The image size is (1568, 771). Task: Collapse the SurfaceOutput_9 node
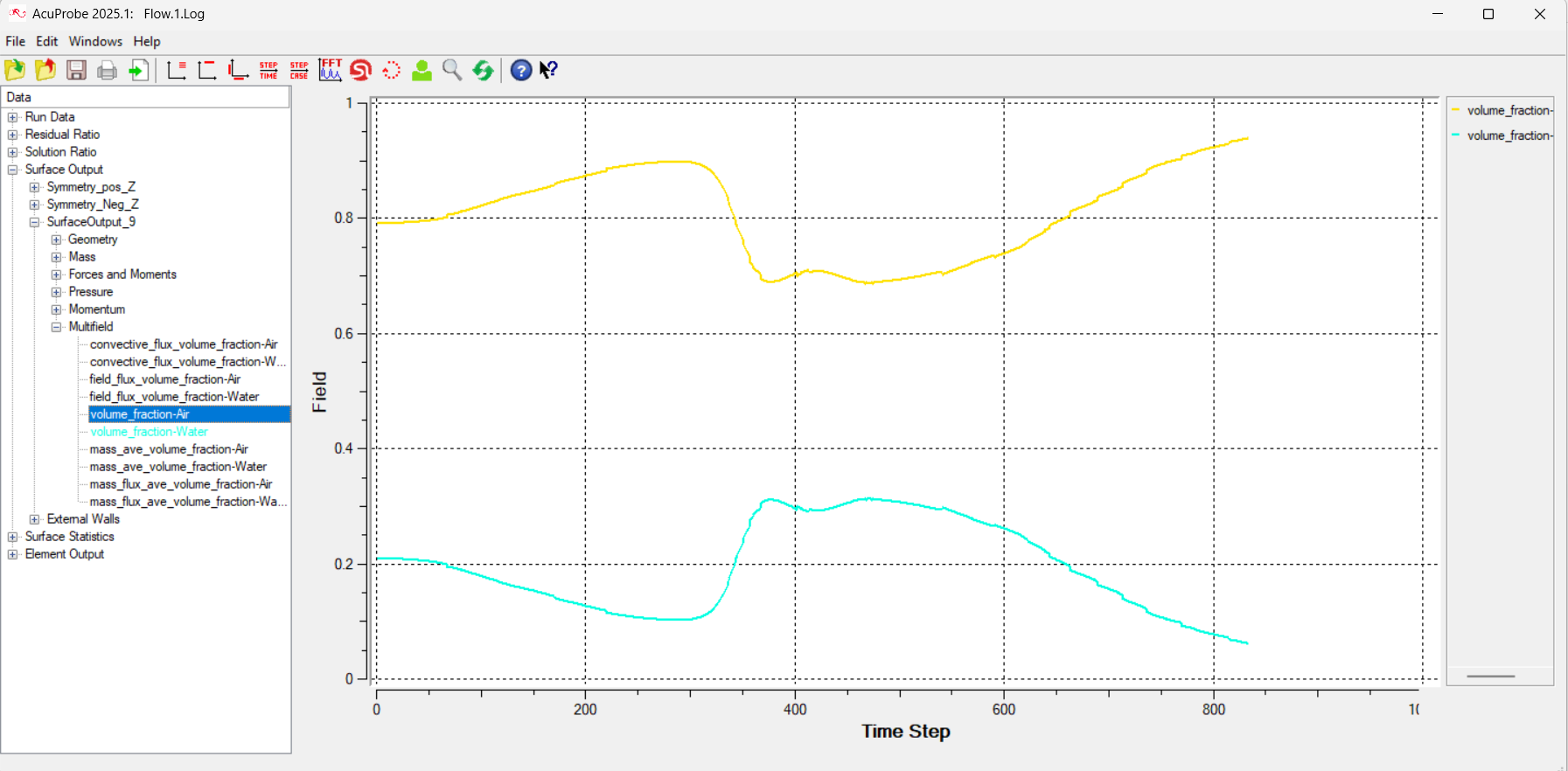(x=34, y=222)
